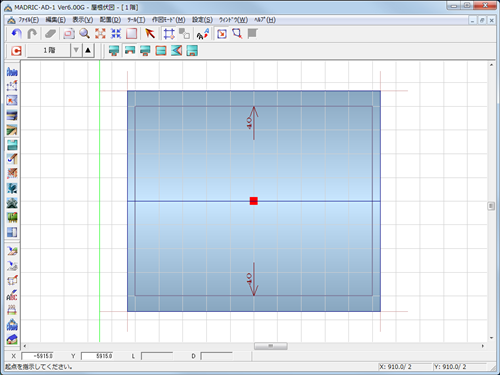Select the last teal roof type icon
Viewport: 500px width, 375px height.
tap(192, 51)
